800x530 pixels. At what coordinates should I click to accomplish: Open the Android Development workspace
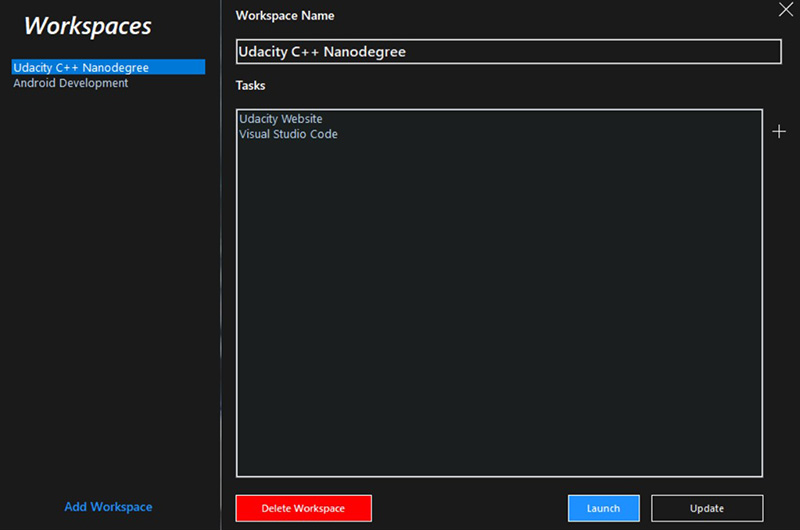[x=71, y=83]
